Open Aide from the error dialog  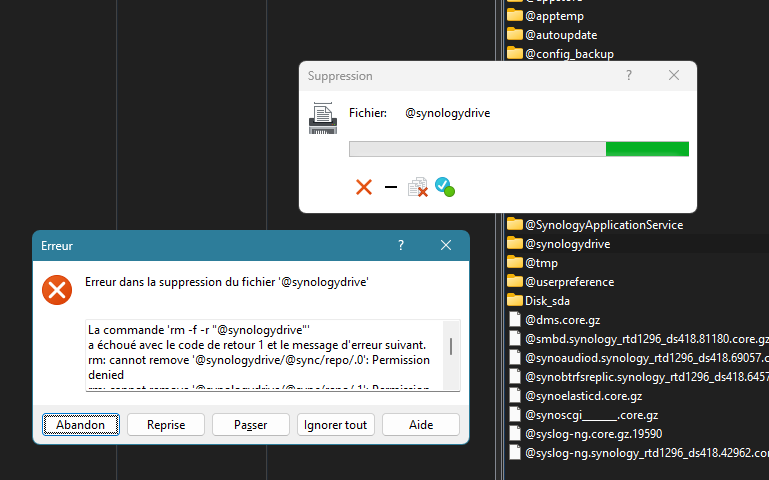pyautogui.click(x=421, y=425)
